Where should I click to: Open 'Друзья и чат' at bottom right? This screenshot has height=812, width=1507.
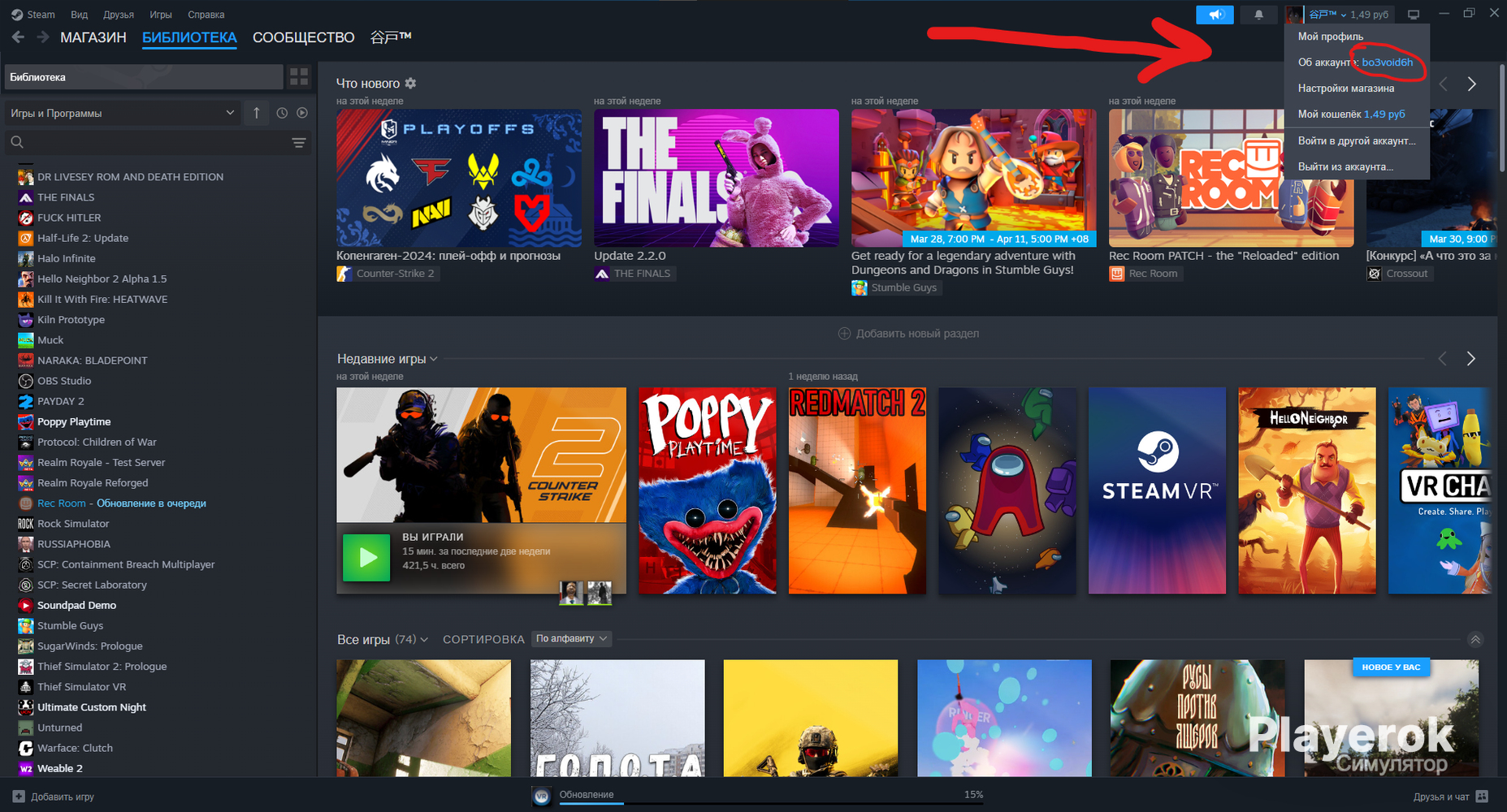point(1441,797)
